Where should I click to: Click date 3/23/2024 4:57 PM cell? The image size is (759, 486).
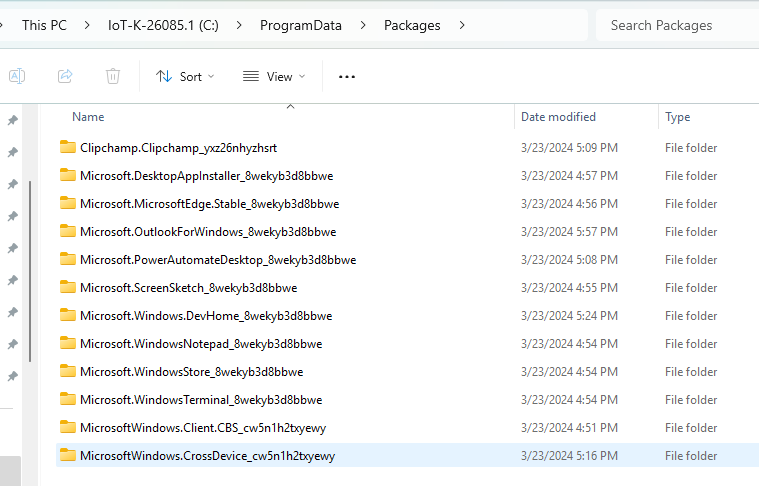pyautogui.click(x=569, y=176)
